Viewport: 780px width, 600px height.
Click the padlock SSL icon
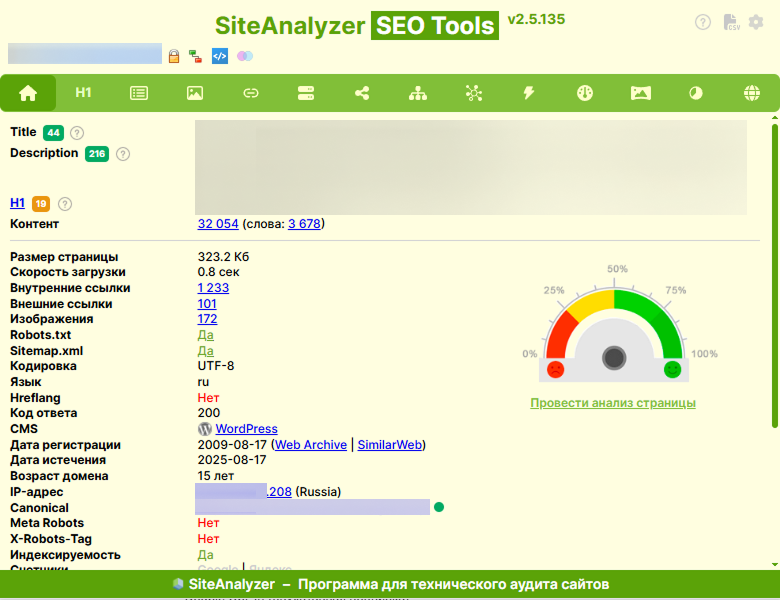[x=174, y=56]
